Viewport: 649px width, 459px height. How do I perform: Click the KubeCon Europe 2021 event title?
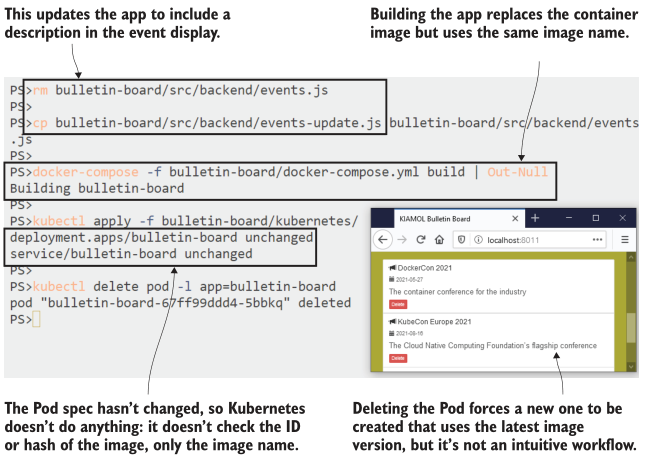pos(433,322)
